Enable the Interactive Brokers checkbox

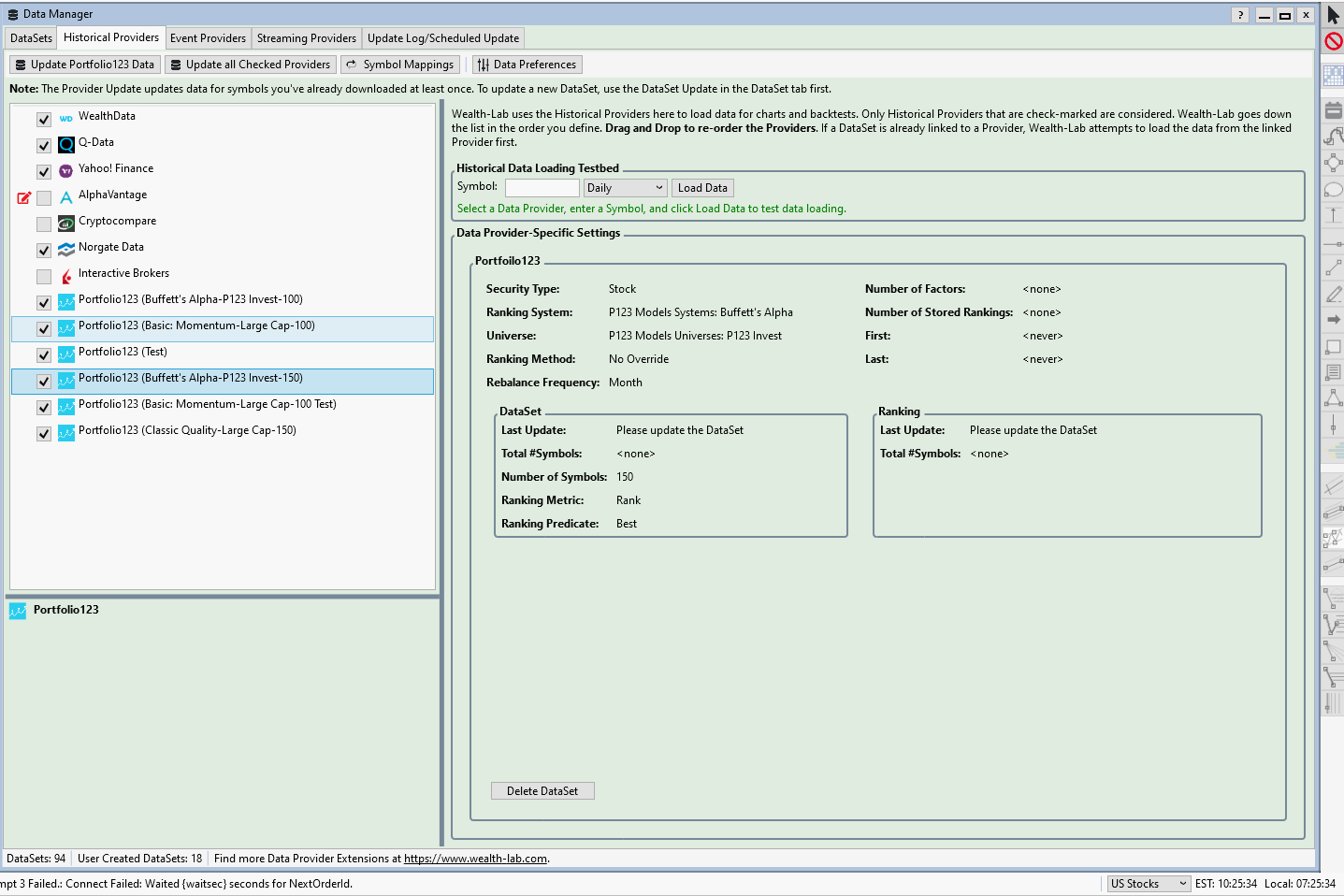coord(44,277)
